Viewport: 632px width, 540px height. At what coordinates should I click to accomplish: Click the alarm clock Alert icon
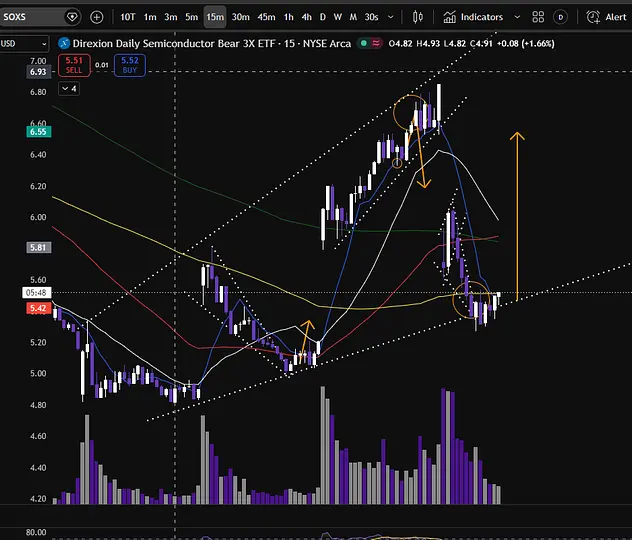point(593,17)
